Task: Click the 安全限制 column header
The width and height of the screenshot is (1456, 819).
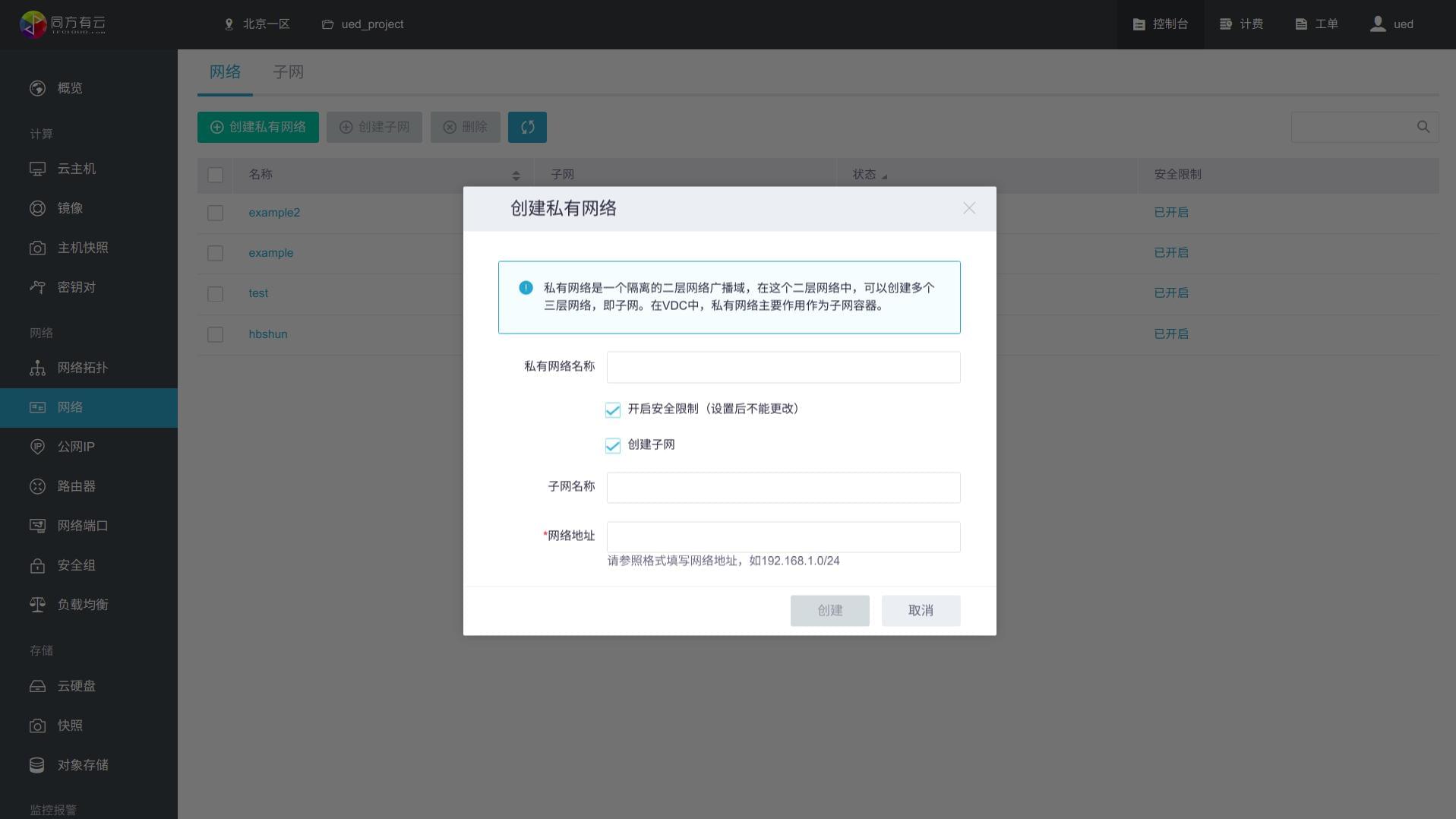Action: click(1178, 175)
